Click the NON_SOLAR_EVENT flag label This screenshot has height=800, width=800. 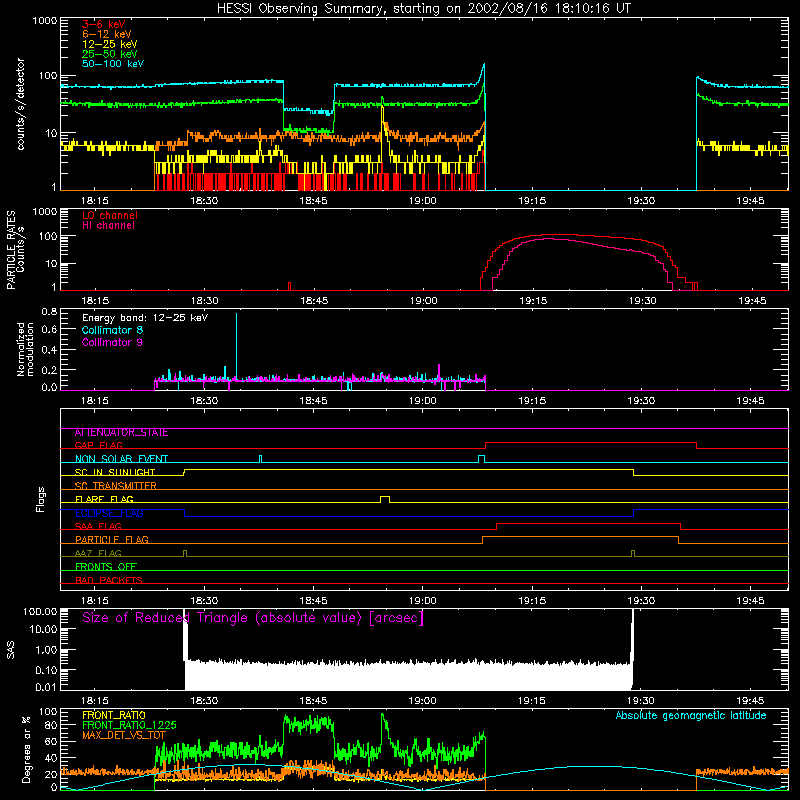click(x=121, y=459)
